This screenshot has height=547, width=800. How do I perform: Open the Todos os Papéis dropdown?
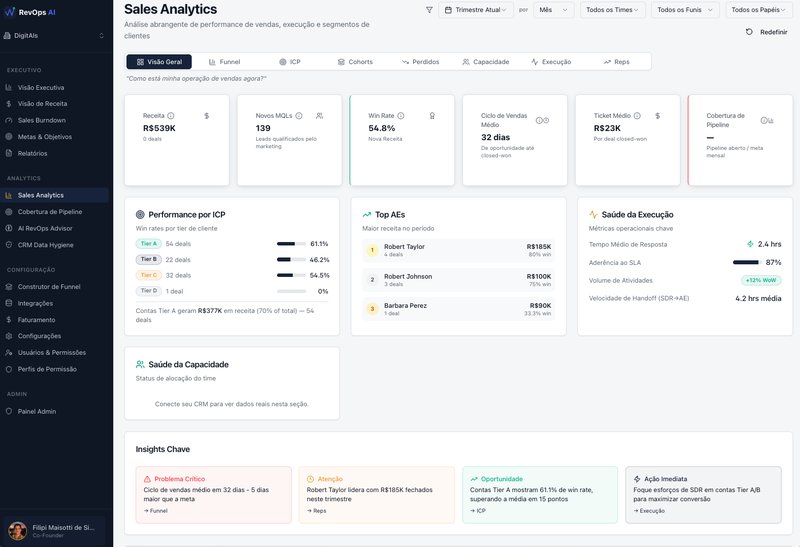tap(759, 10)
